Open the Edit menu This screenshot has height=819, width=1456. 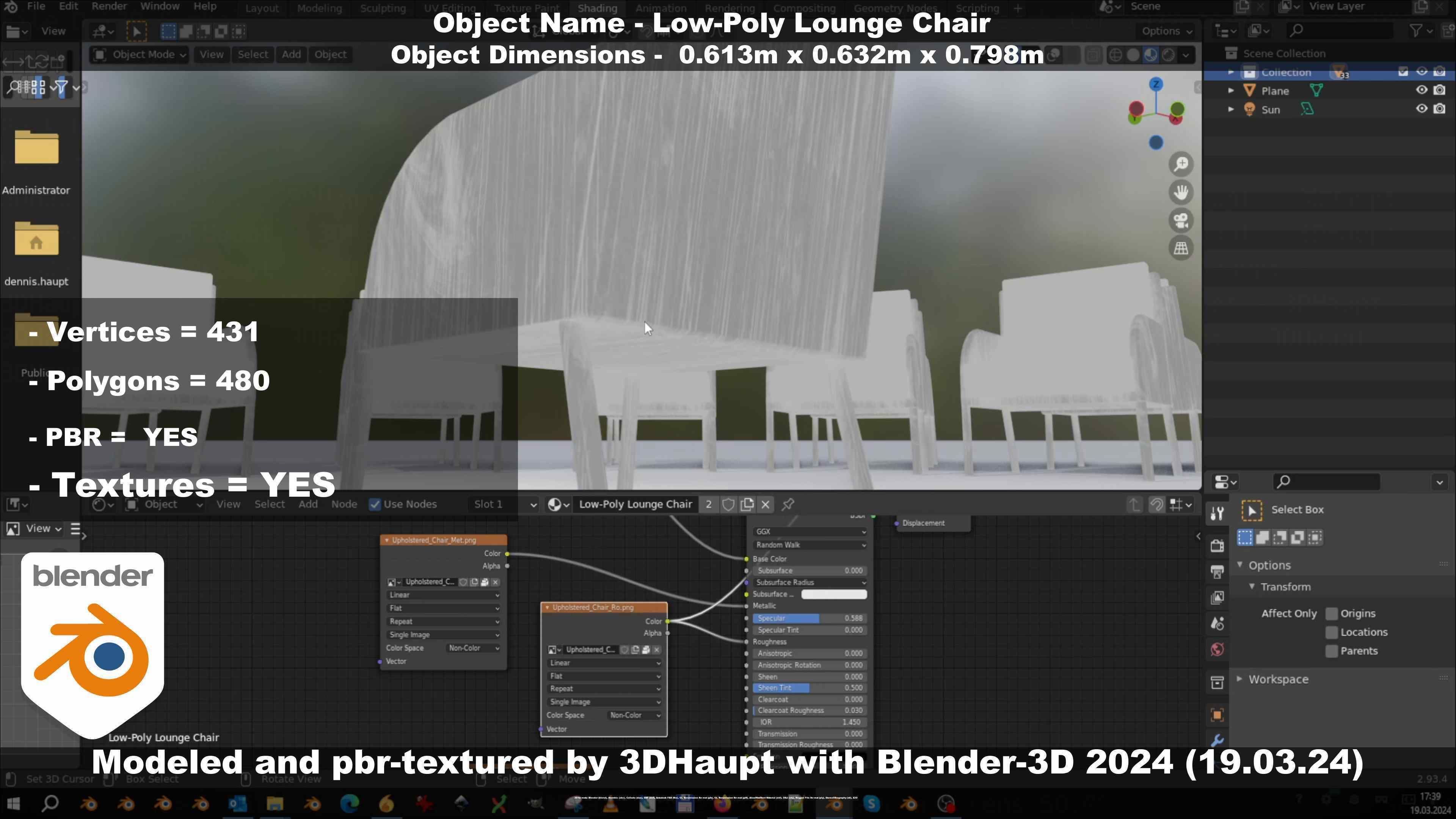(x=68, y=6)
